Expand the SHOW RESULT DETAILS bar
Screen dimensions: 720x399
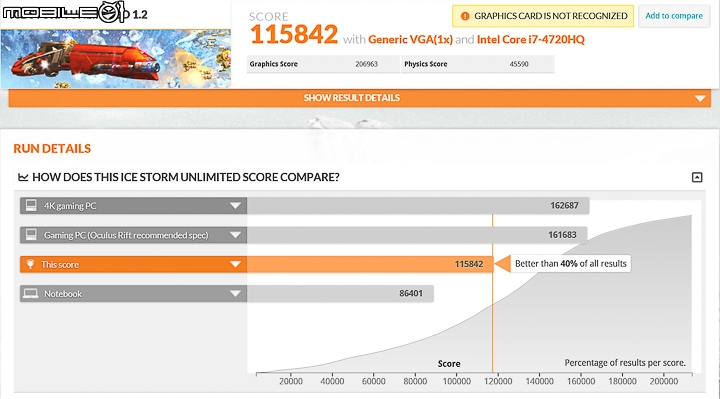pyautogui.click(x=360, y=98)
